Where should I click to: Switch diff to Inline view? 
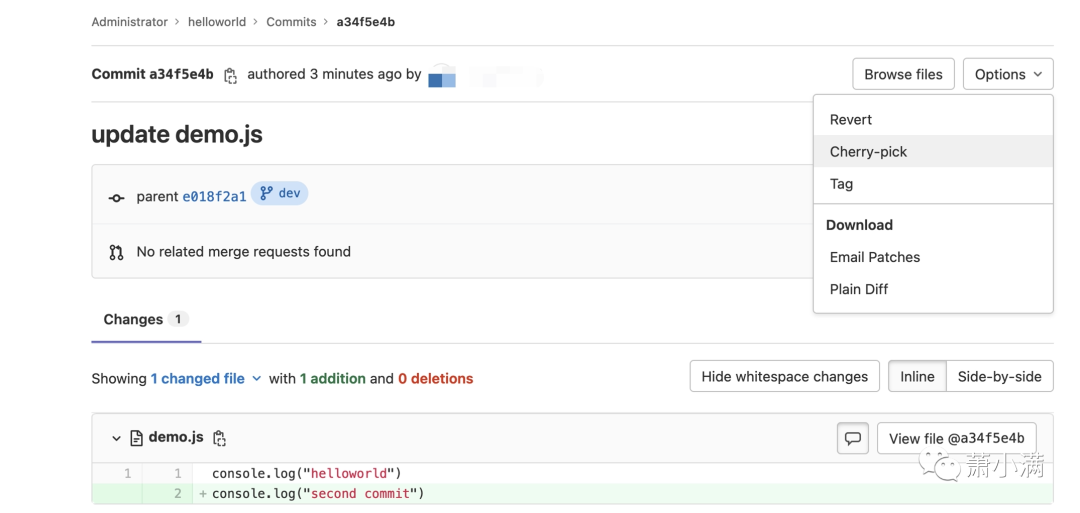click(x=917, y=377)
